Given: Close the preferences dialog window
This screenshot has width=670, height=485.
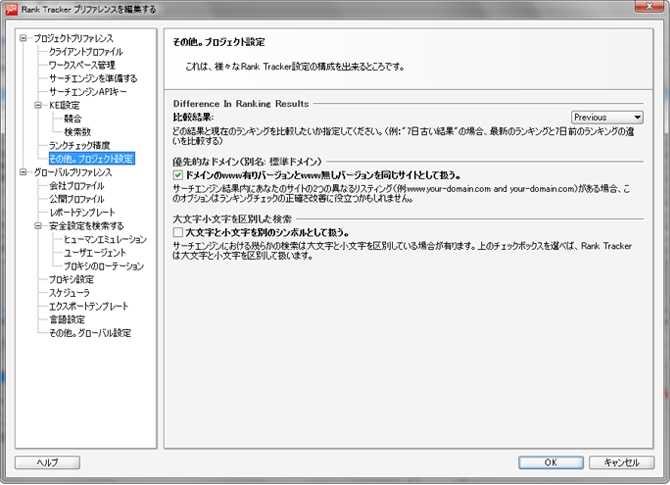Looking at the screenshot, I should [649, 6].
